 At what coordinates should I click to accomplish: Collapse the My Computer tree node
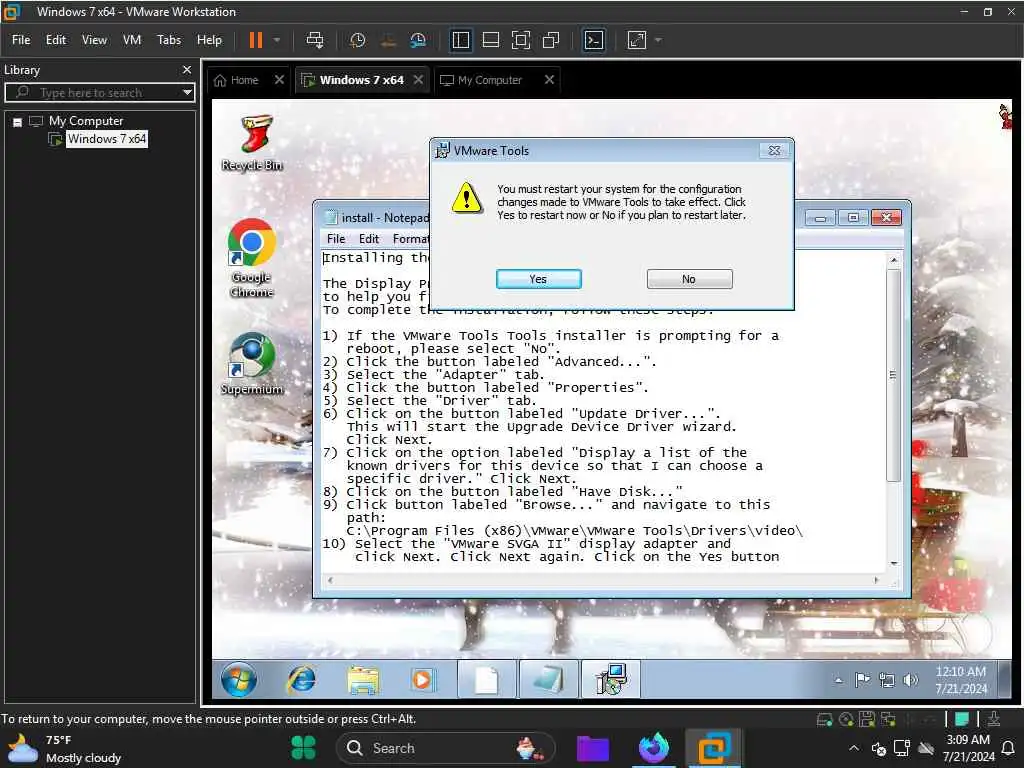18,122
